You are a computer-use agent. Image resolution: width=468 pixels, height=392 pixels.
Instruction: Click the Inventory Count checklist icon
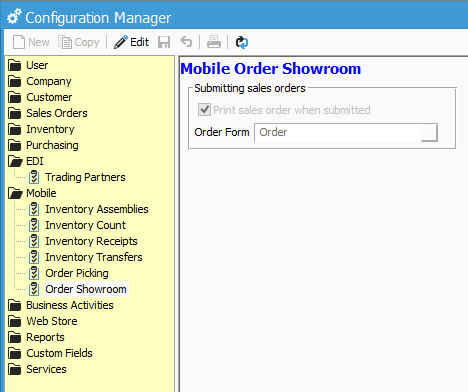(34, 225)
